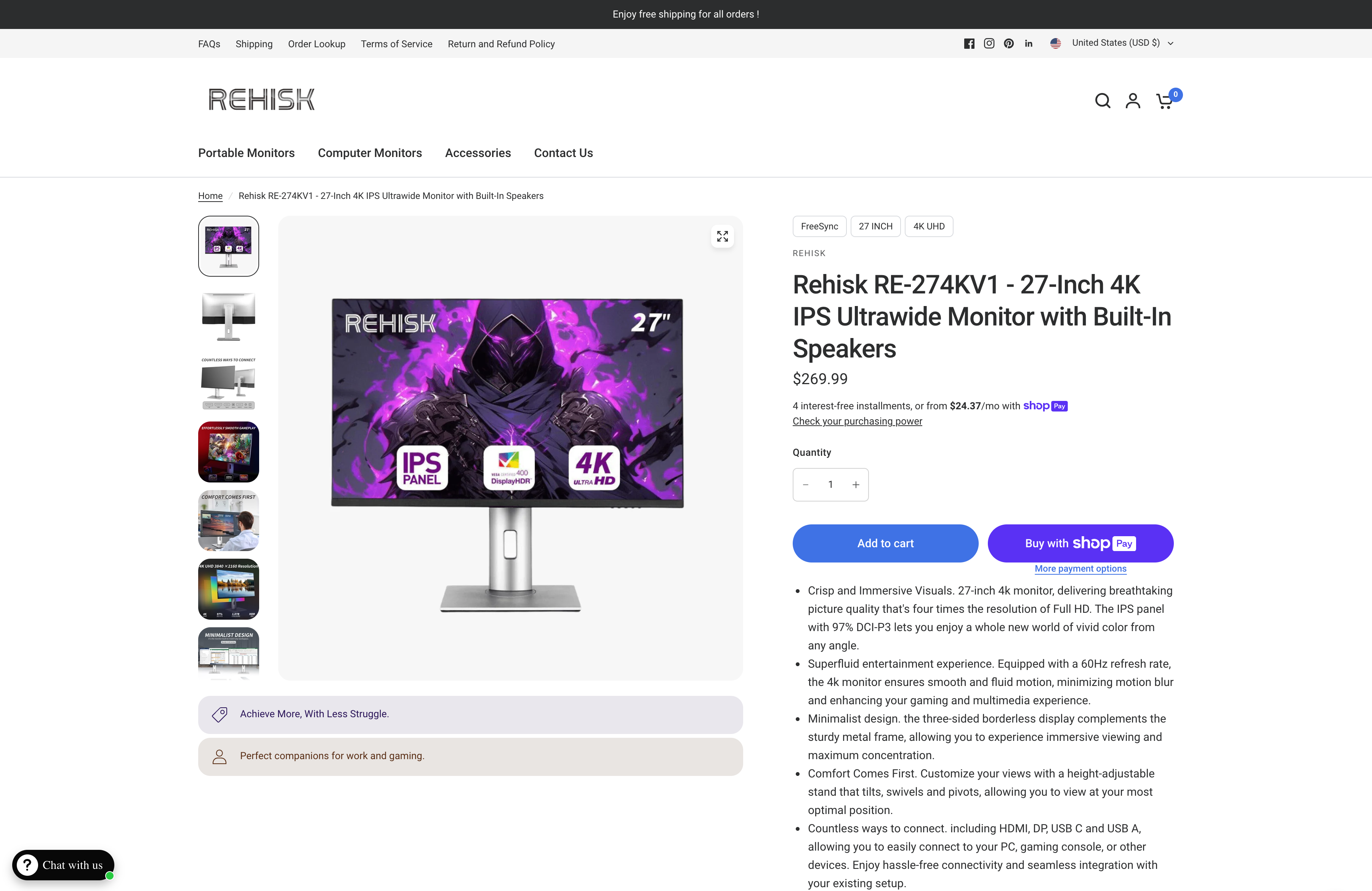
Task: Expand the product image to fullscreen
Action: 722,236
